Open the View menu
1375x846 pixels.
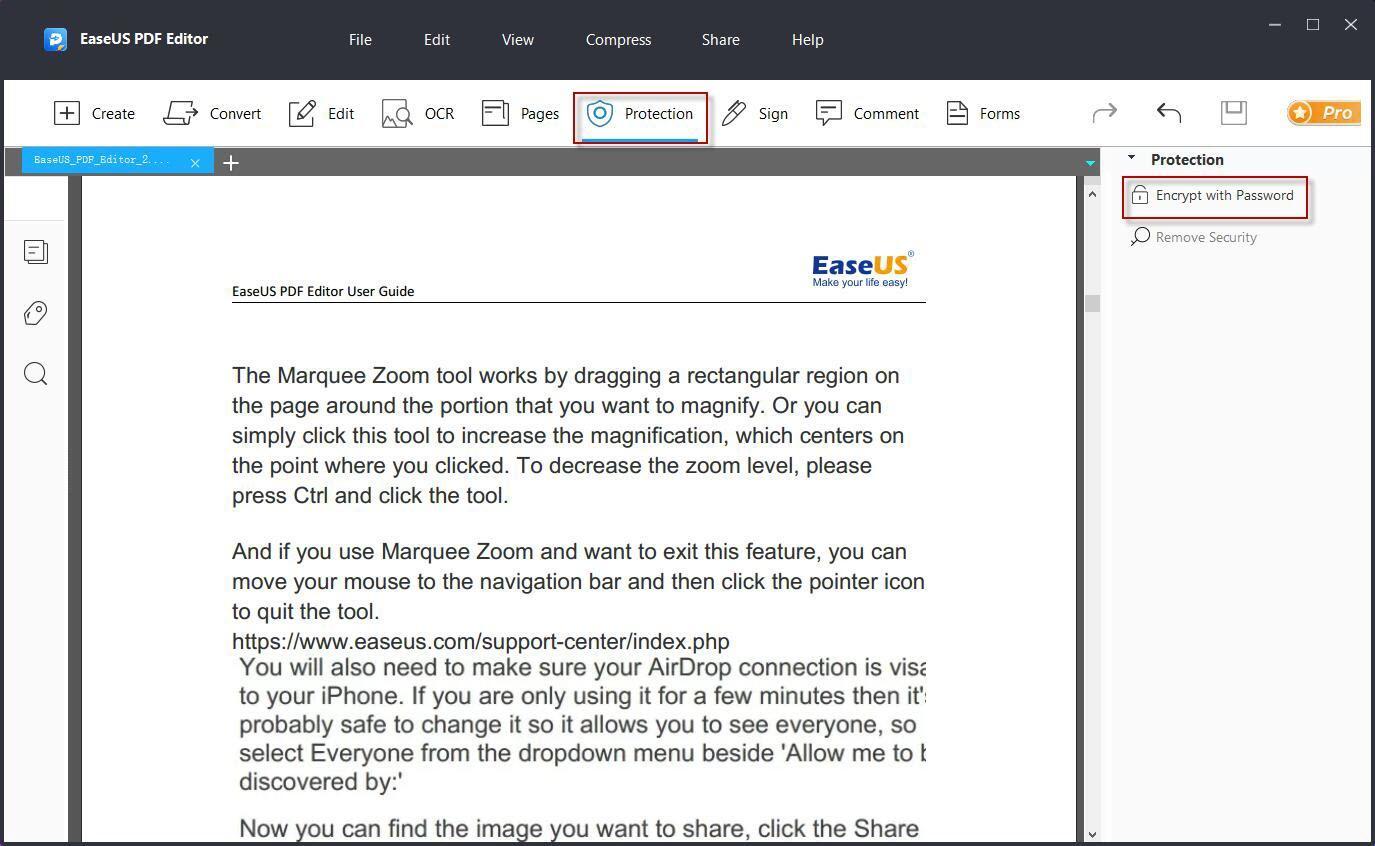(x=518, y=40)
